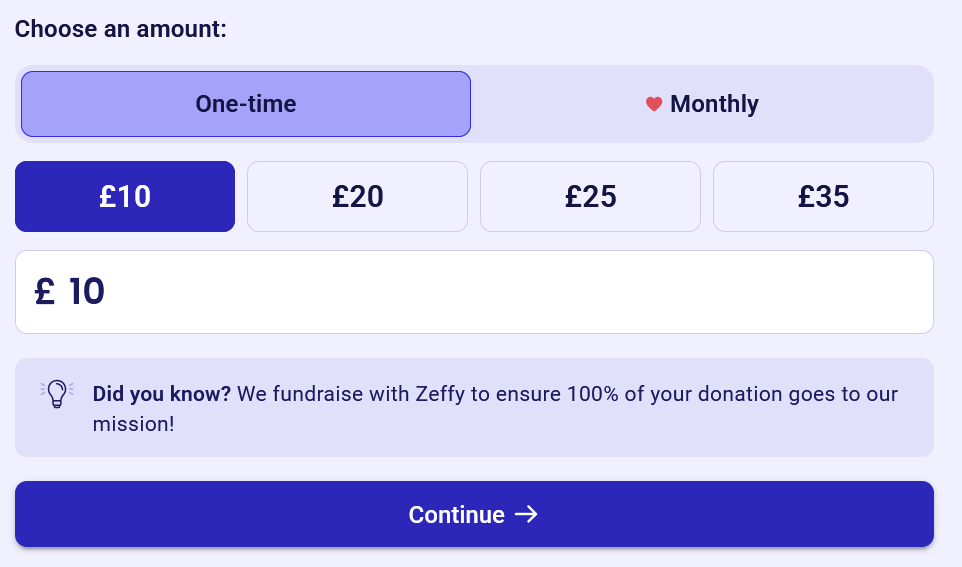Select the One-time donation option
The width and height of the screenshot is (962, 567).
point(245,104)
